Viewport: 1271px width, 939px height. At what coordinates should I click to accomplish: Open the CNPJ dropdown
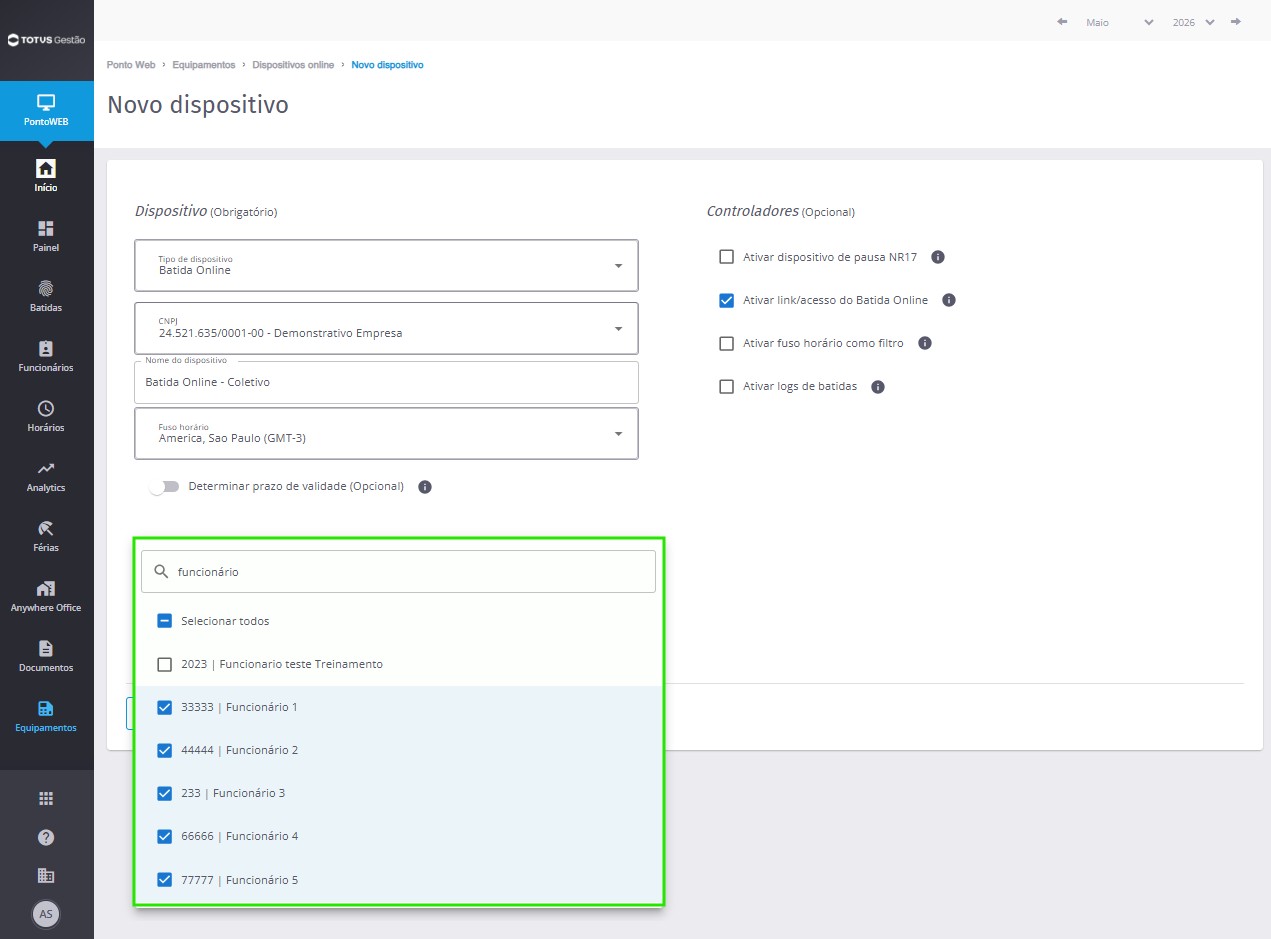386,328
